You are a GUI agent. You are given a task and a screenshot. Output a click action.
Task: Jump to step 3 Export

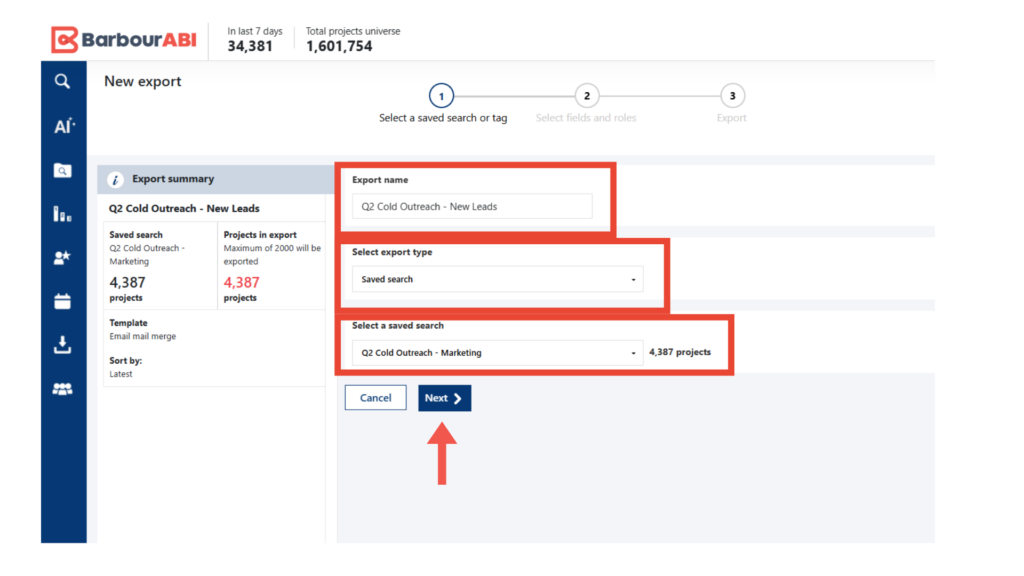click(732, 96)
